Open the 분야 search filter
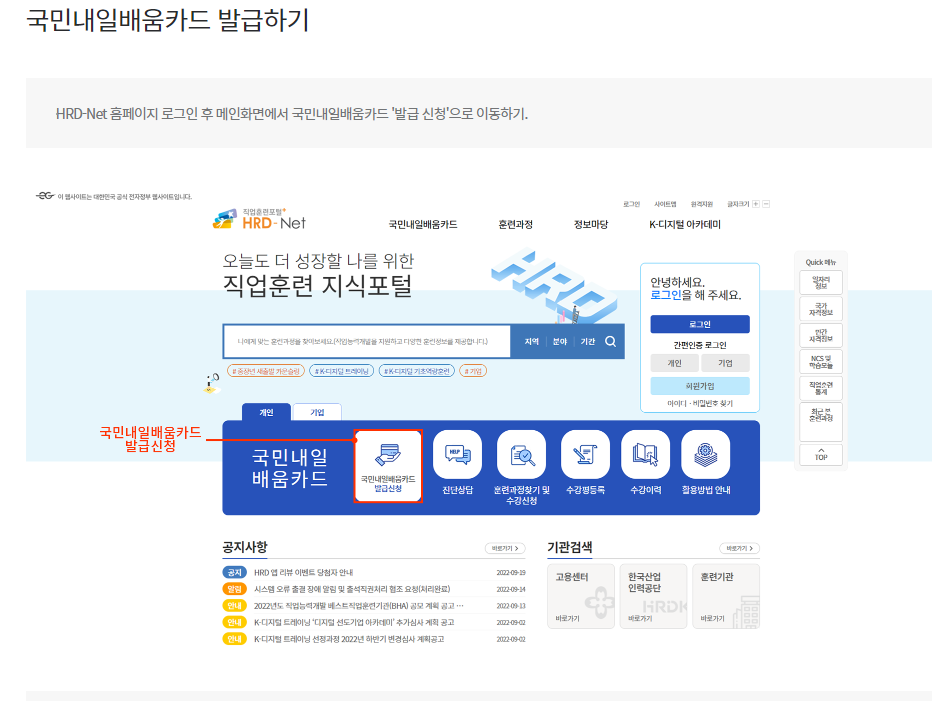Screen dimensions: 932x701 [x=560, y=341]
